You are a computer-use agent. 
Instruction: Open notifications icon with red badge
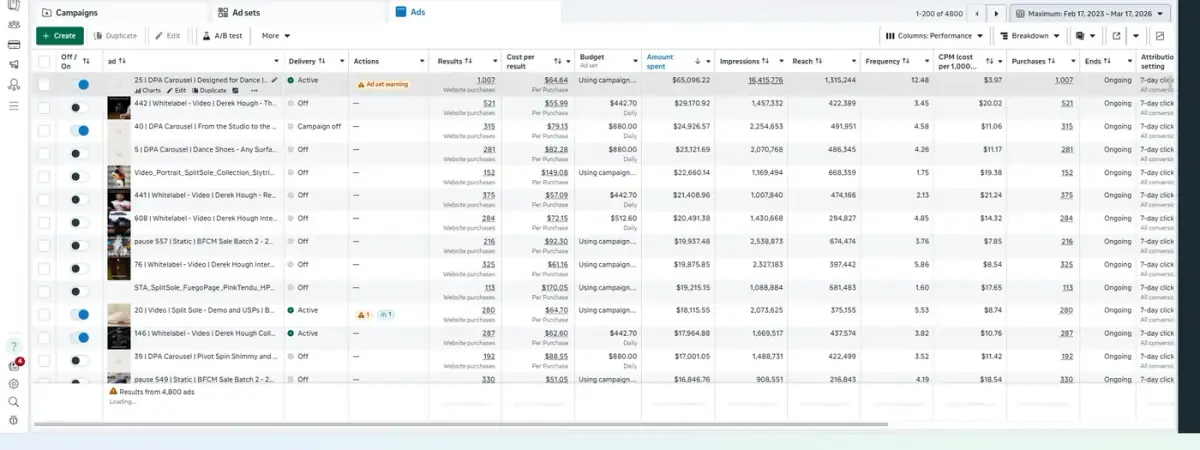(14, 365)
